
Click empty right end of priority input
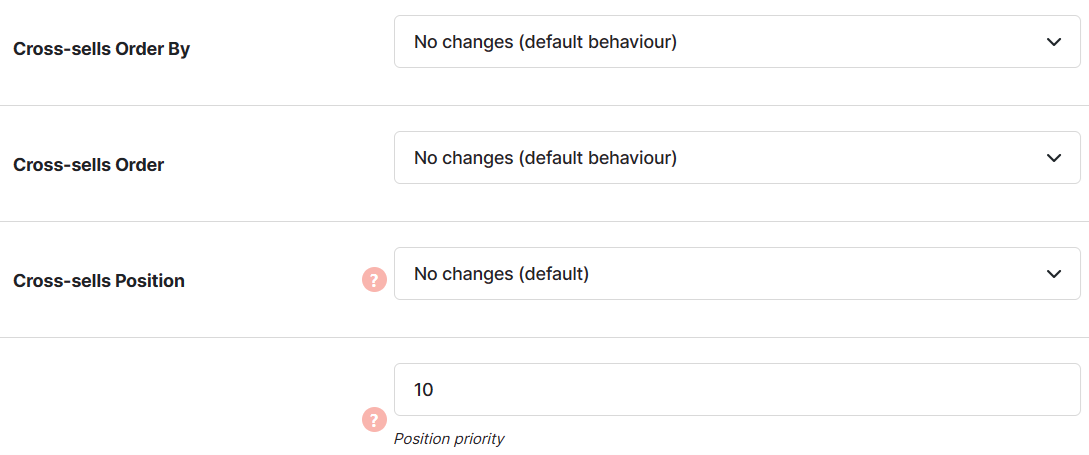pos(972,390)
